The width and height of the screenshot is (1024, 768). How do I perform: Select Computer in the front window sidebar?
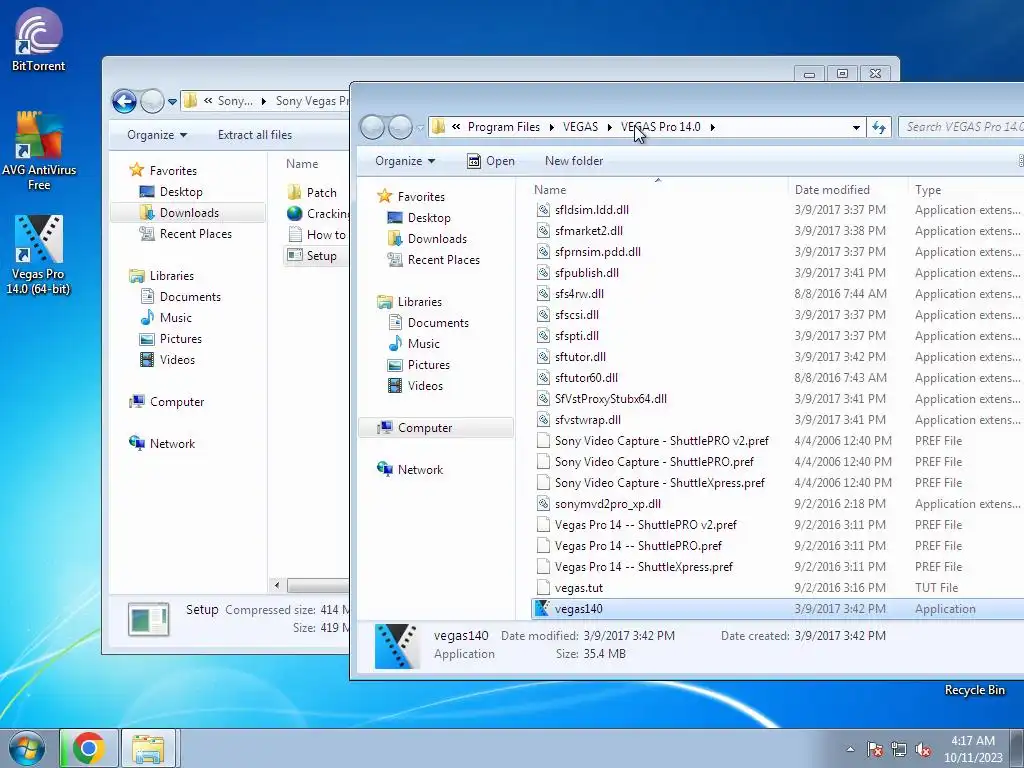point(436,428)
